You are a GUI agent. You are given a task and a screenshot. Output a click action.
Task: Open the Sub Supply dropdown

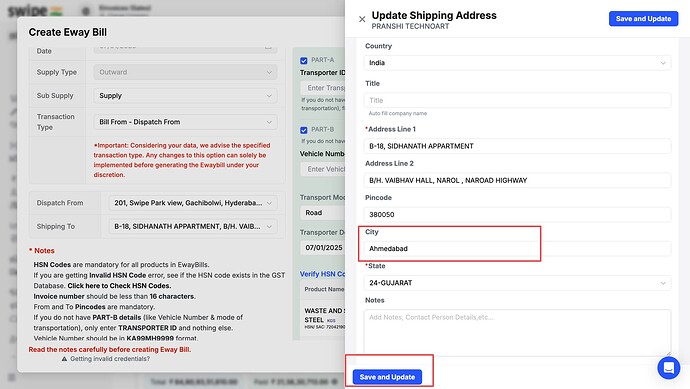coord(185,95)
